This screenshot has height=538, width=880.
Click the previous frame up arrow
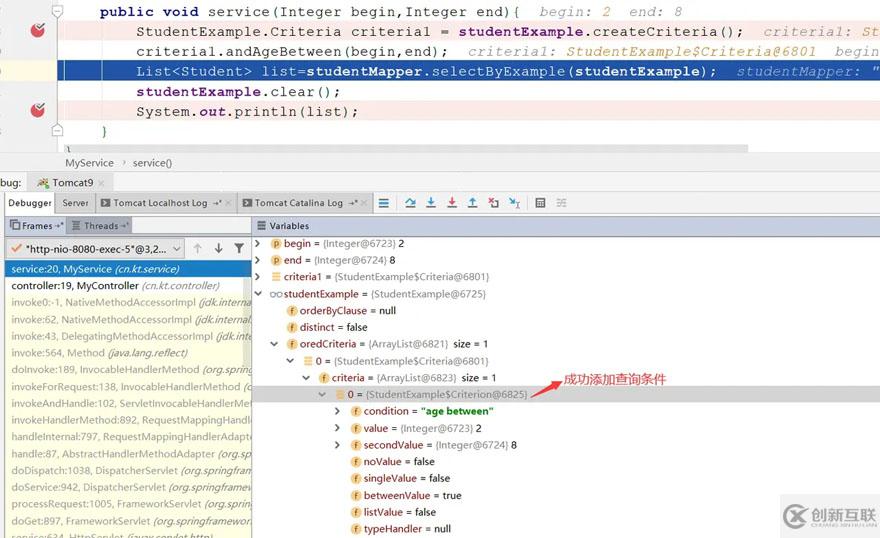click(x=198, y=249)
